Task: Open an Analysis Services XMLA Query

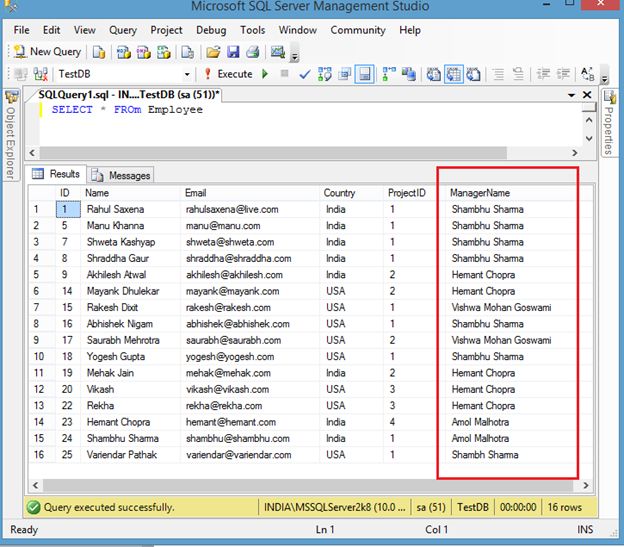Action: pyautogui.click(x=164, y=52)
